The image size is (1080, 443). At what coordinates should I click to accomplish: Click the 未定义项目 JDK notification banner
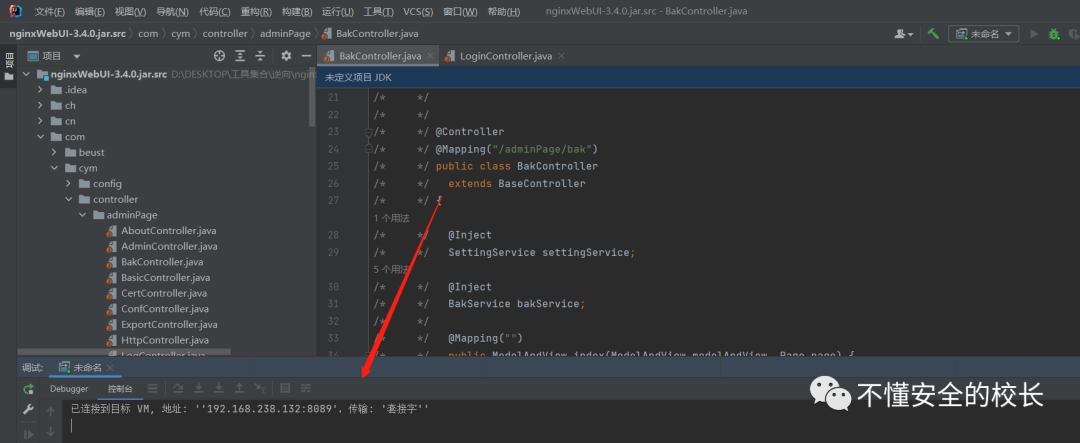(x=698, y=78)
